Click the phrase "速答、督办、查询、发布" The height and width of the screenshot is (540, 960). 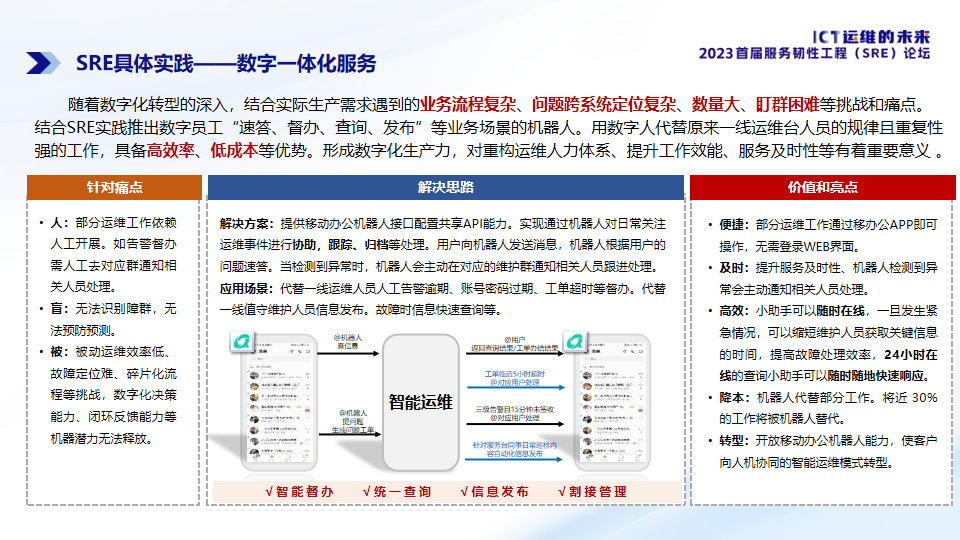point(326,128)
